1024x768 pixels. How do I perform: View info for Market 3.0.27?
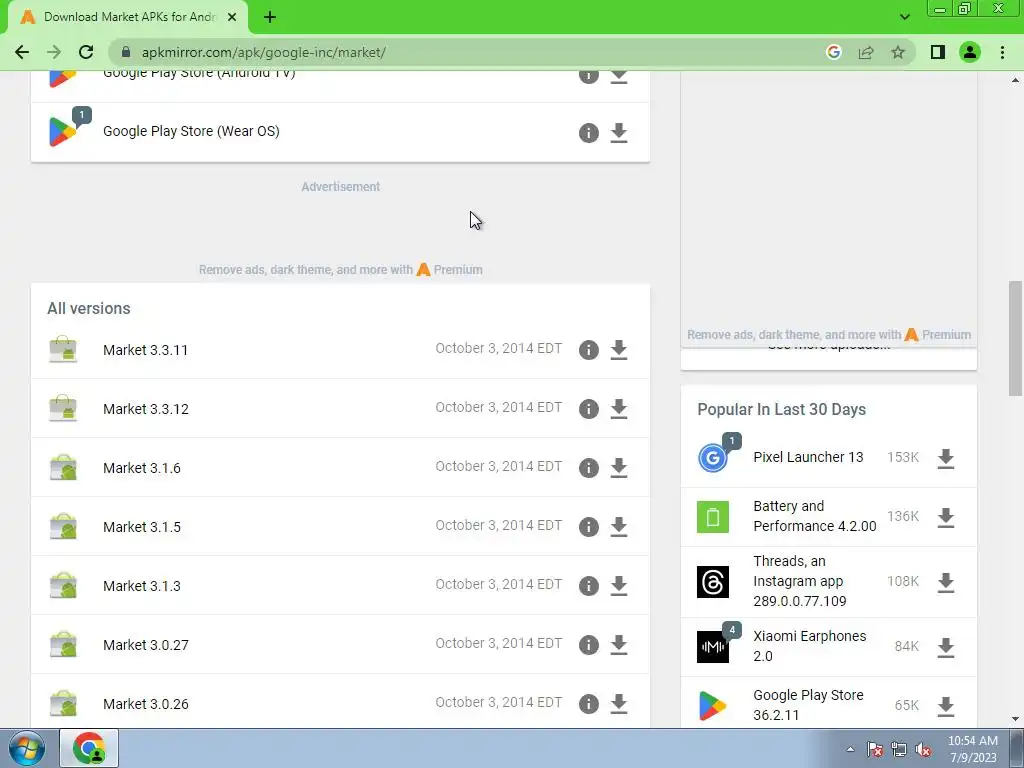588,645
